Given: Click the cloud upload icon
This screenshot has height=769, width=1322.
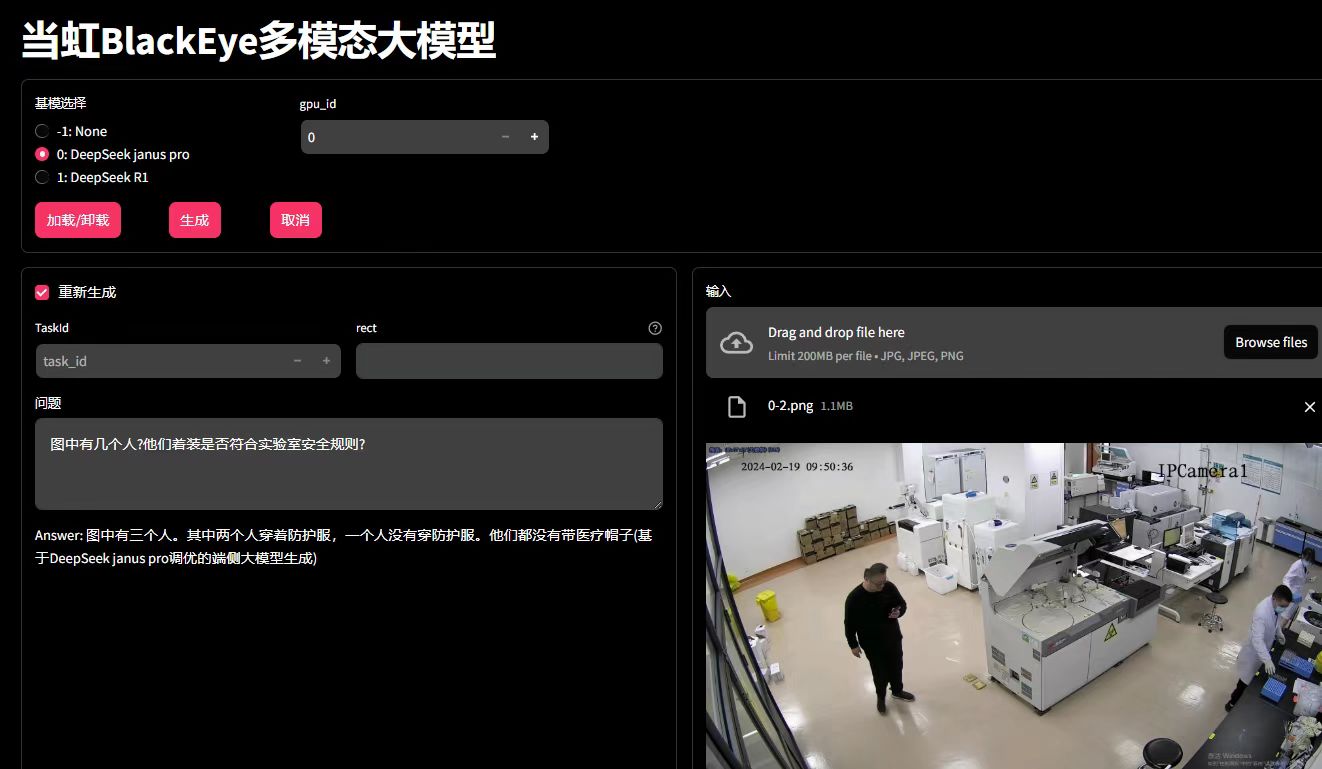Looking at the screenshot, I should point(737,342).
